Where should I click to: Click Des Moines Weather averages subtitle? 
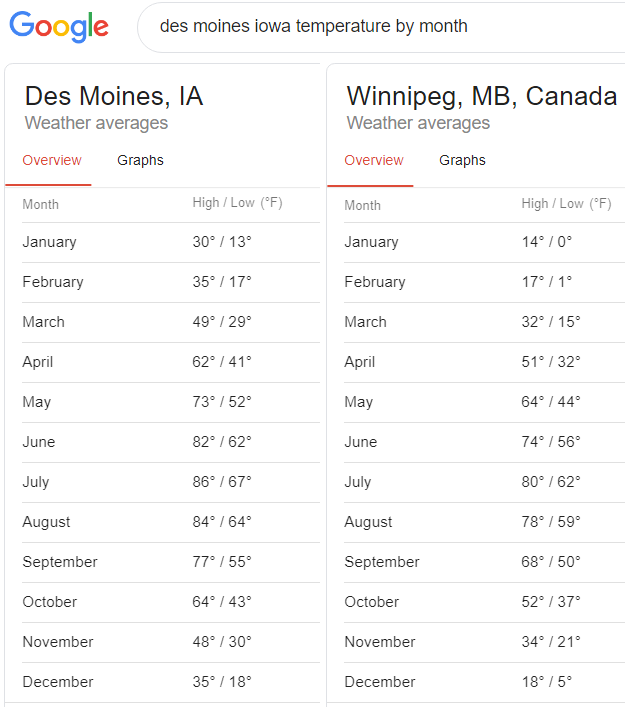click(96, 123)
